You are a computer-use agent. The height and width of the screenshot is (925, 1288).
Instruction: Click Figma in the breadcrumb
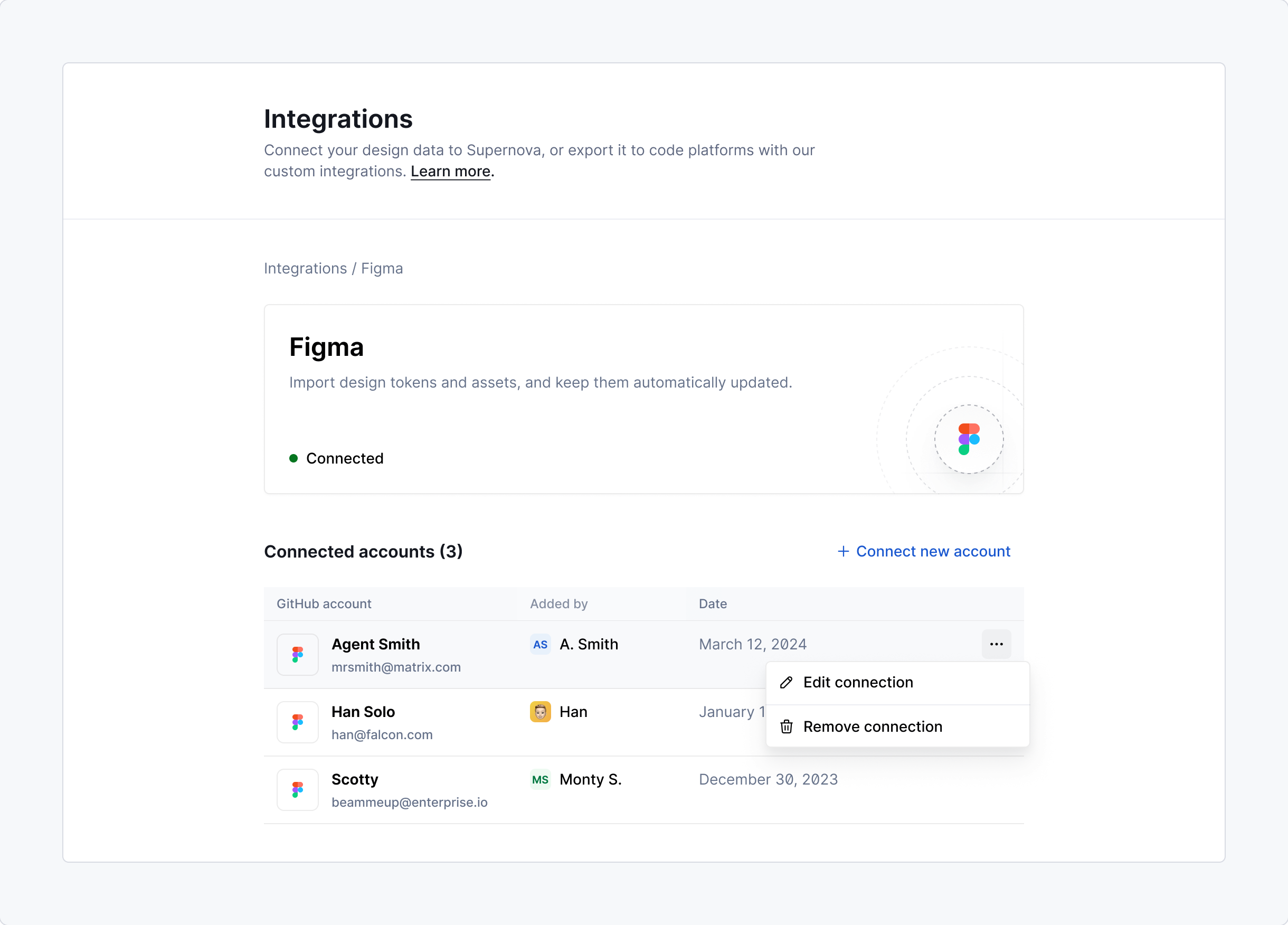pyautogui.click(x=382, y=268)
